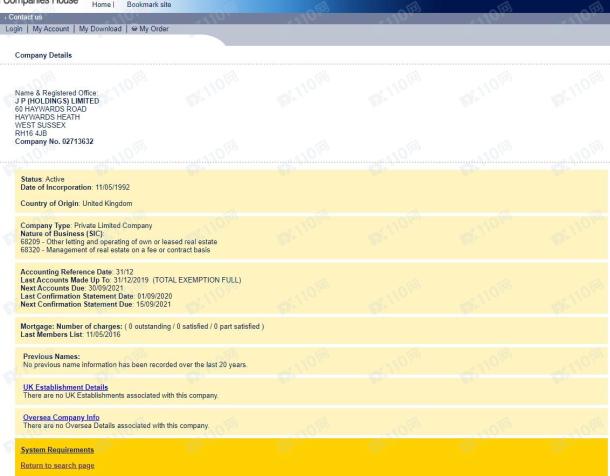Viewport: 610px width, 476px height.
Task: Click the Name & Registered Office label
Action: [56, 93]
